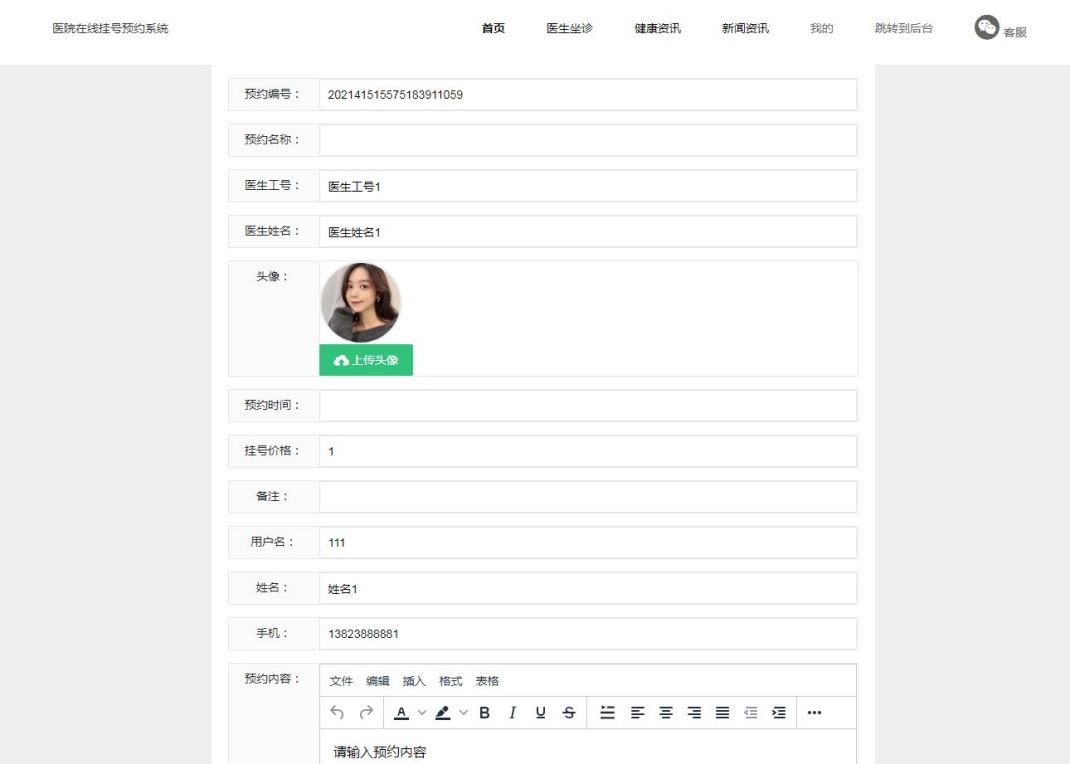Viewport: 1070px width, 764px height.
Task: Click the 医生工号 input field
Action: [588, 186]
